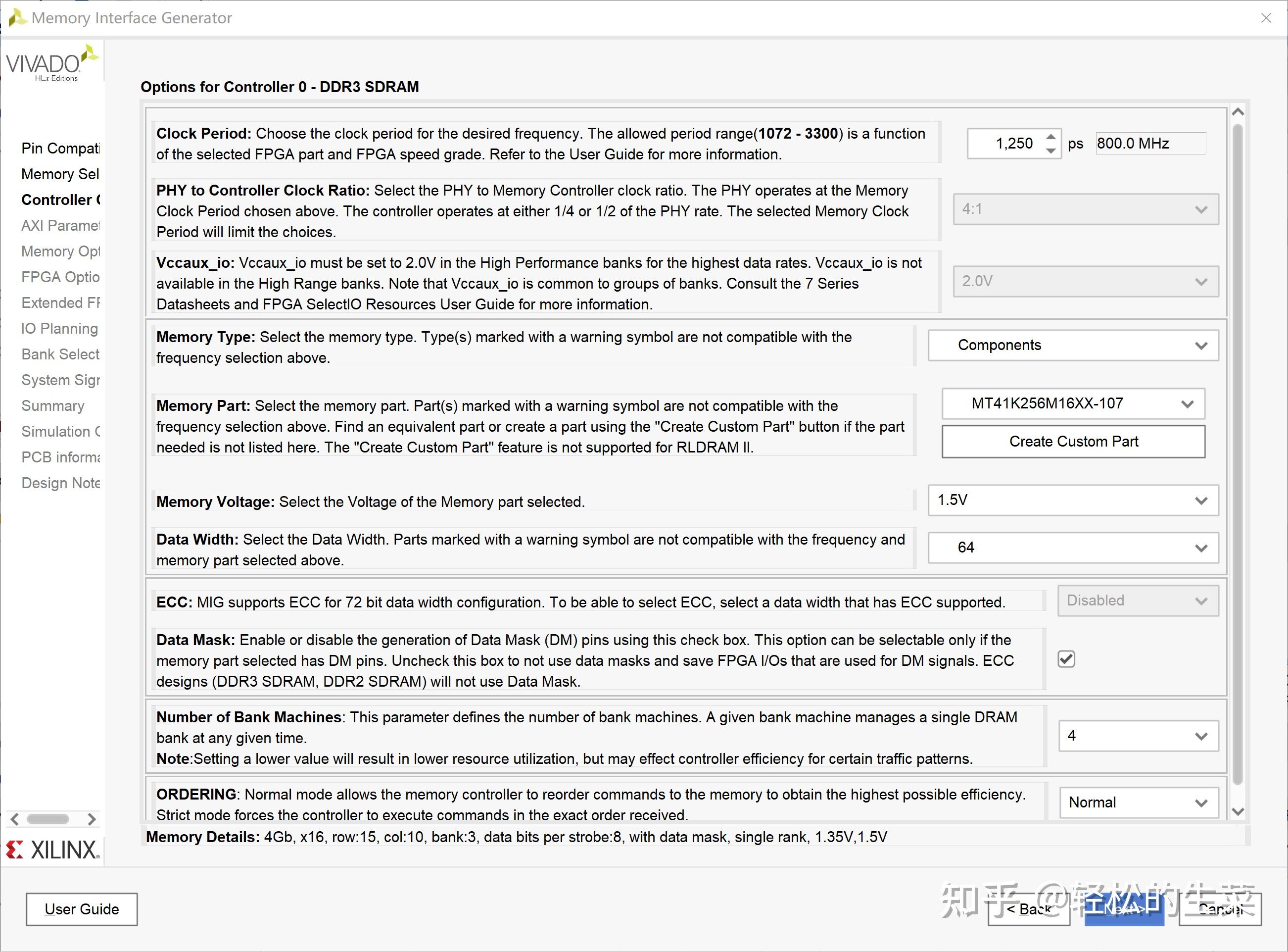Close the Memory Interface Generator window
This screenshot has height=952, width=1288.
(1266, 18)
